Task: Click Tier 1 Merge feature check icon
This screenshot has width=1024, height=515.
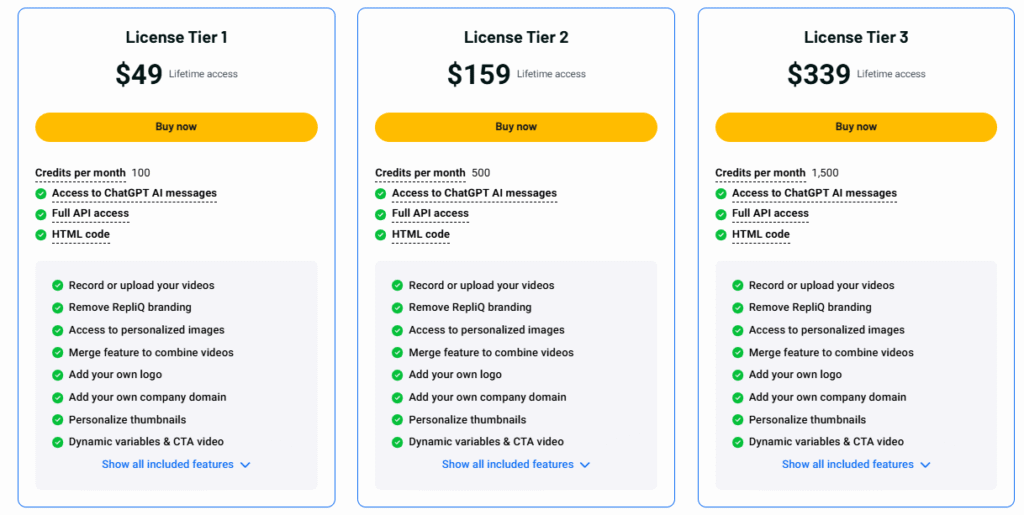Action: [58, 353]
